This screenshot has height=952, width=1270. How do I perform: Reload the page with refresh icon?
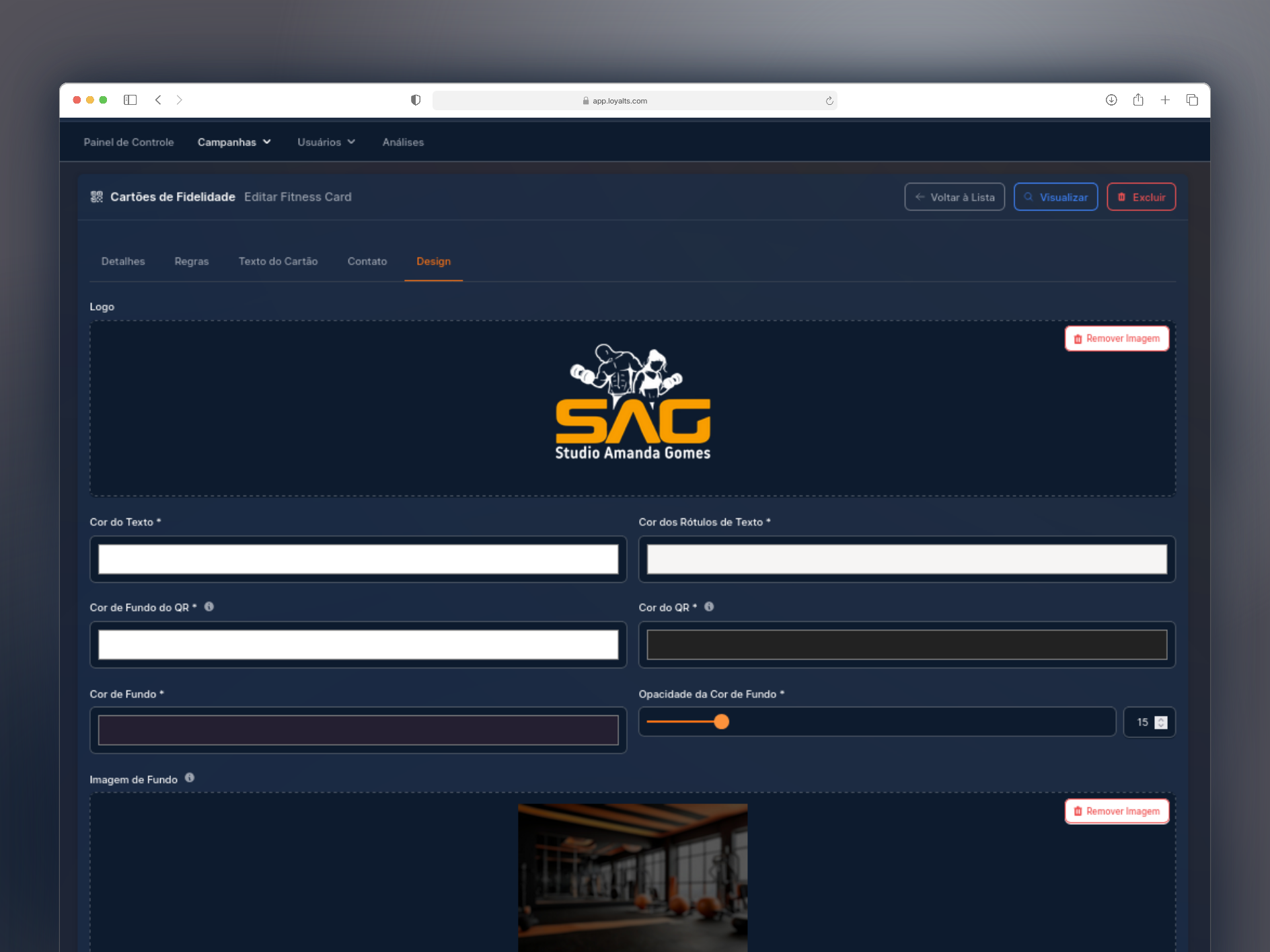(x=829, y=101)
